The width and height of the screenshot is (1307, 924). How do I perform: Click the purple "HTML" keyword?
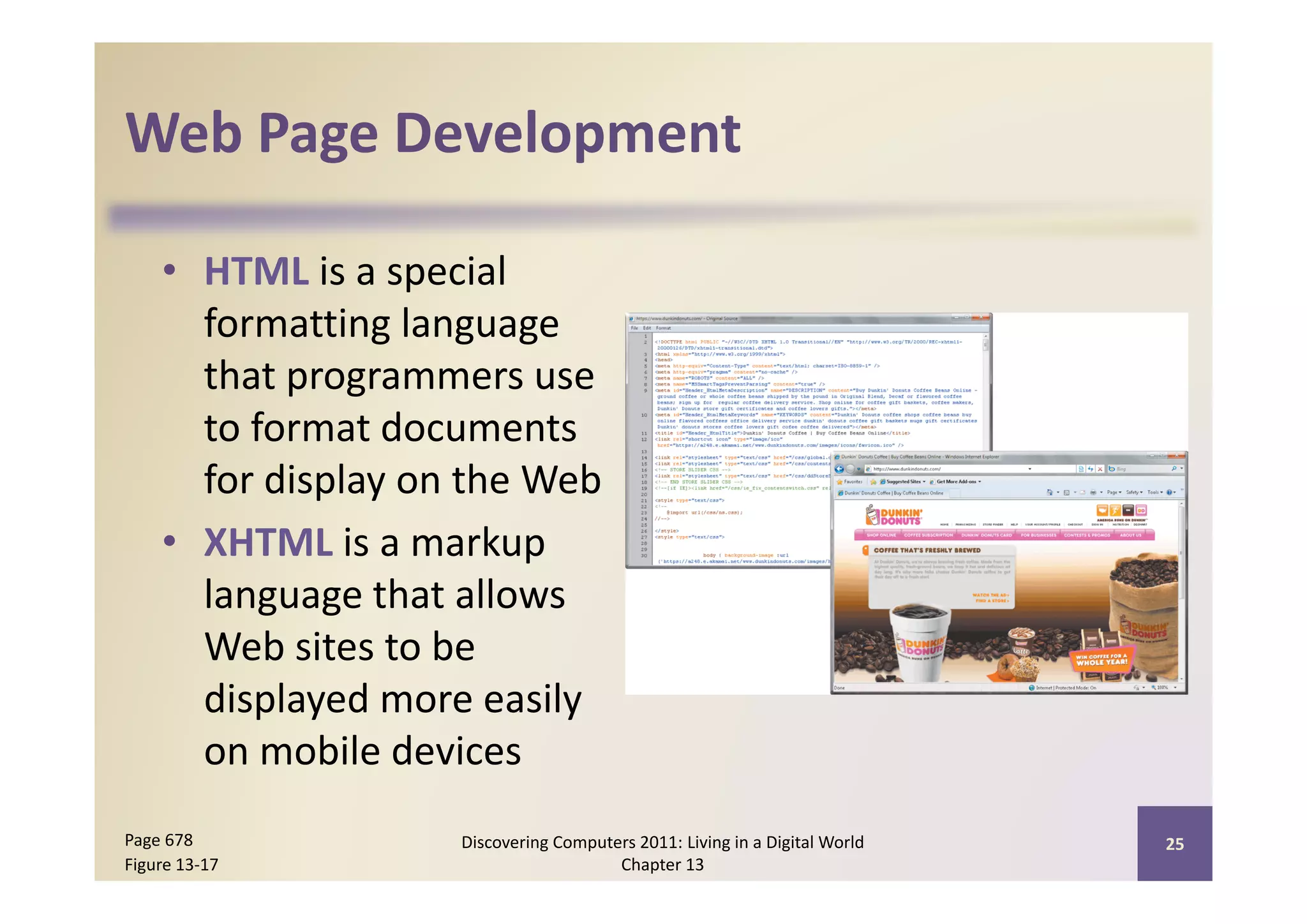tap(257, 271)
